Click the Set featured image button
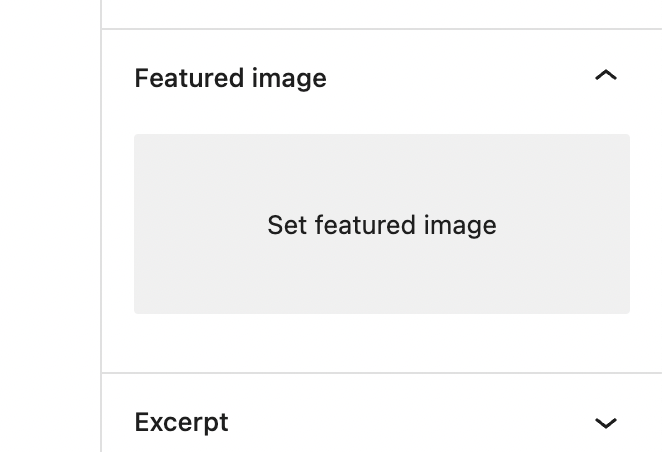The image size is (662, 452). click(x=382, y=224)
